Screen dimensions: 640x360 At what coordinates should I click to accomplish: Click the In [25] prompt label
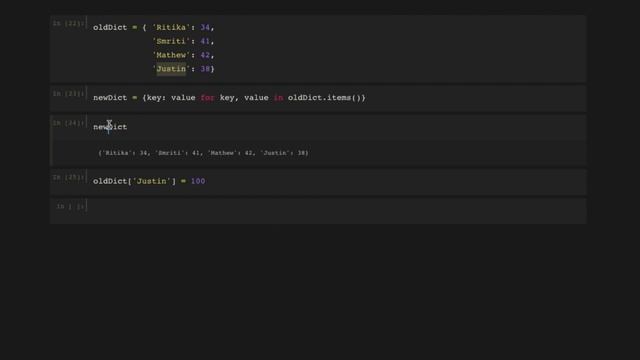click(x=69, y=178)
